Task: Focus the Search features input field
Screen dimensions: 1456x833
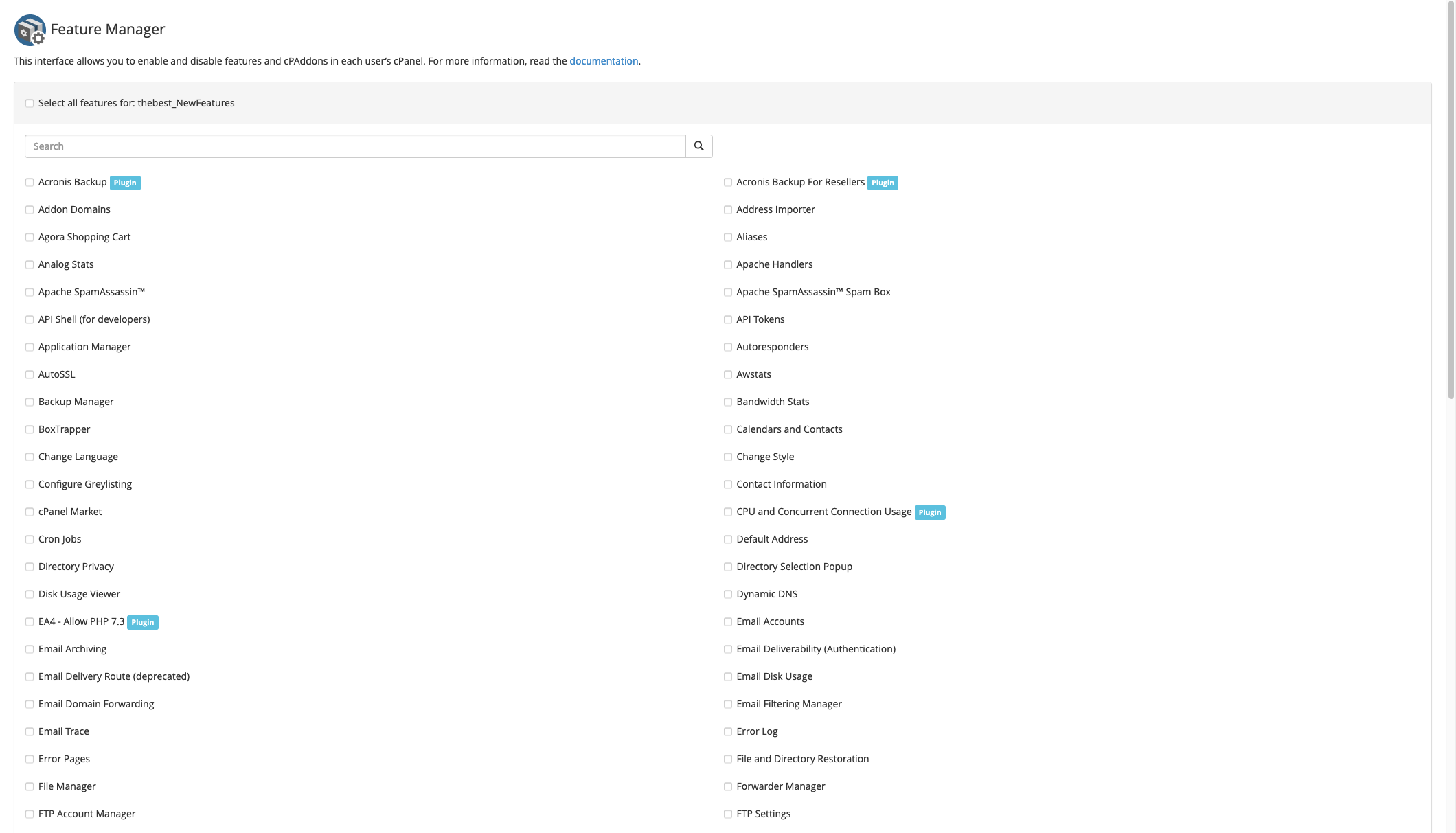Action: click(355, 146)
